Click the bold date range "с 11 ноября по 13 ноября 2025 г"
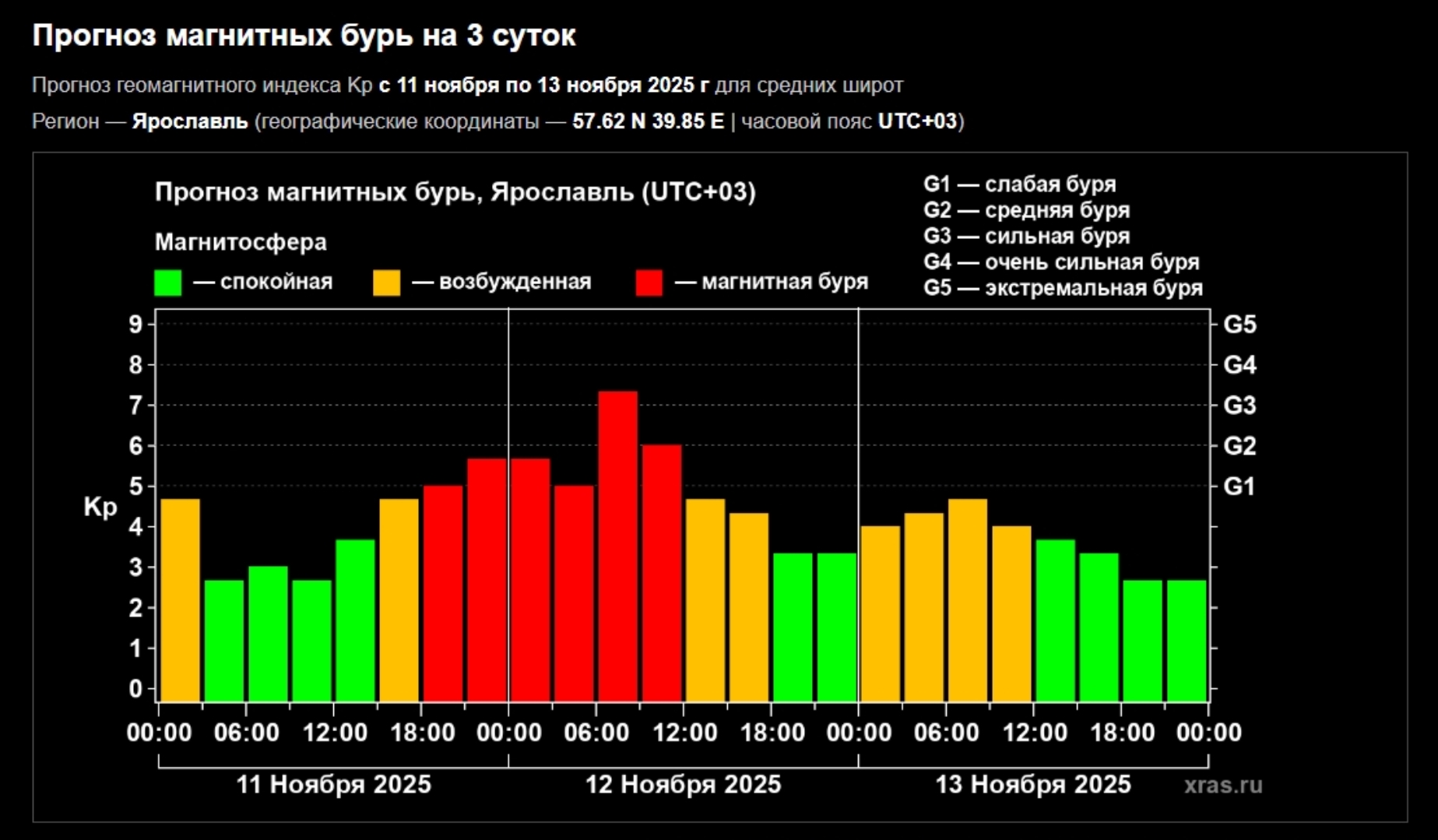Viewport: 1438px width, 840px height. coord(543,85)
